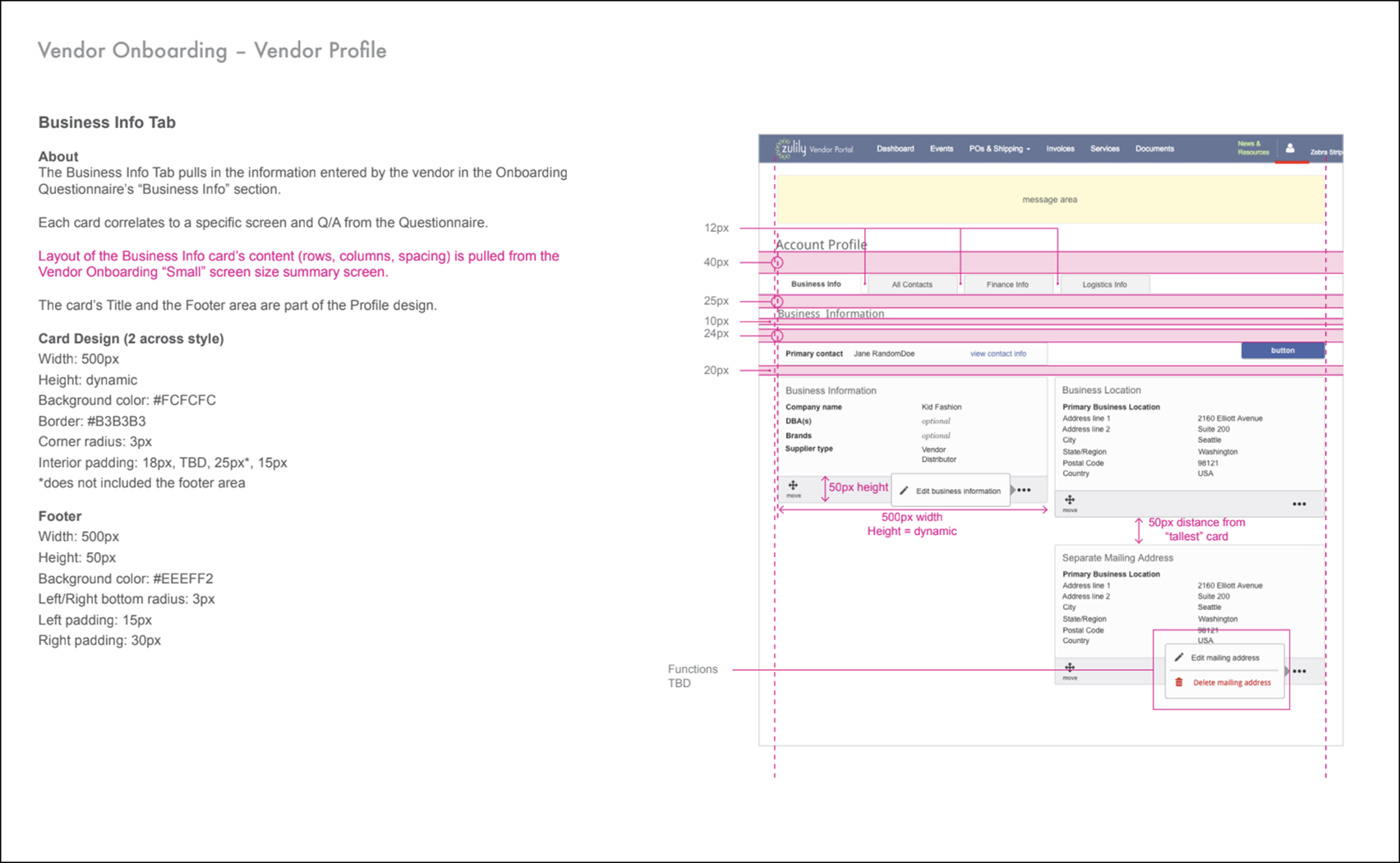This screenshot has height=863, width=1400.
Task: Select the pencil Edit business information icon
Action: (902, 490)
